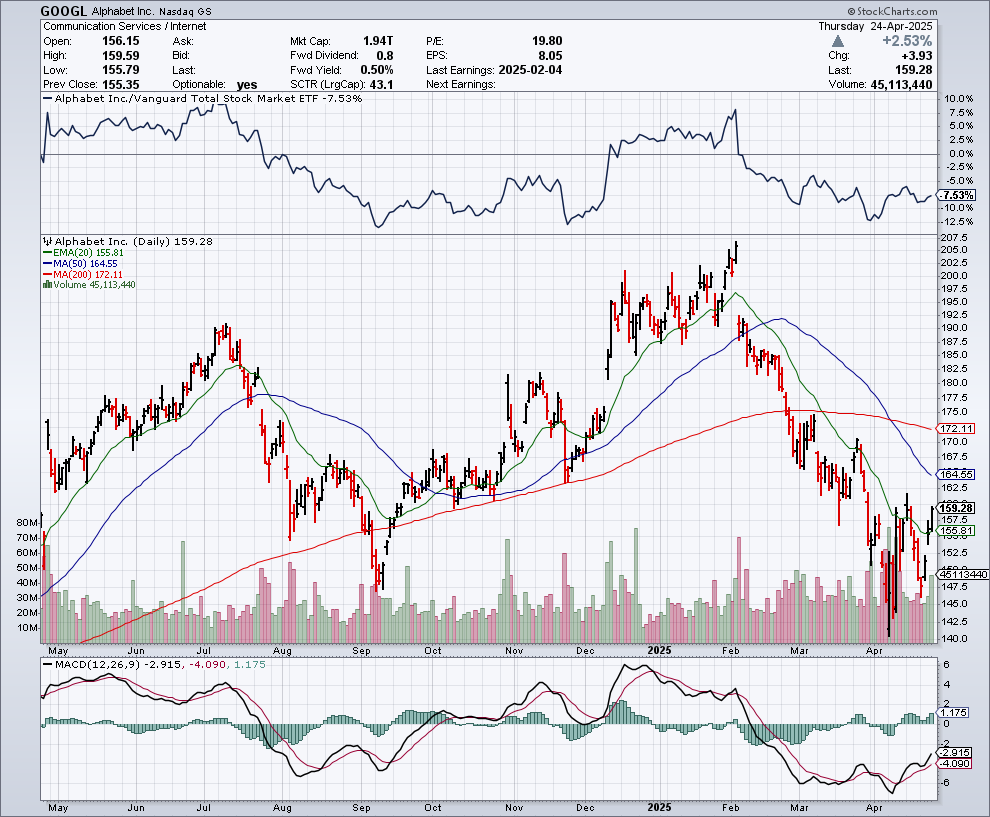Click the Fwd Dividend value 0.8
Image resolution: width=990 pixels, height=817 pixels.
coord(385,56)
